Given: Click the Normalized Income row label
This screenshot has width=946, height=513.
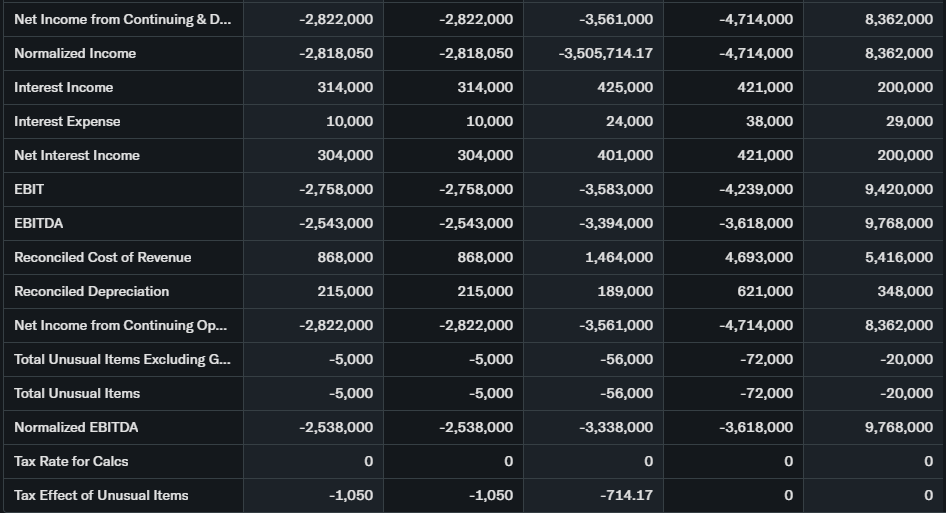Looking at the screenshot, I should tap(75, 53).
